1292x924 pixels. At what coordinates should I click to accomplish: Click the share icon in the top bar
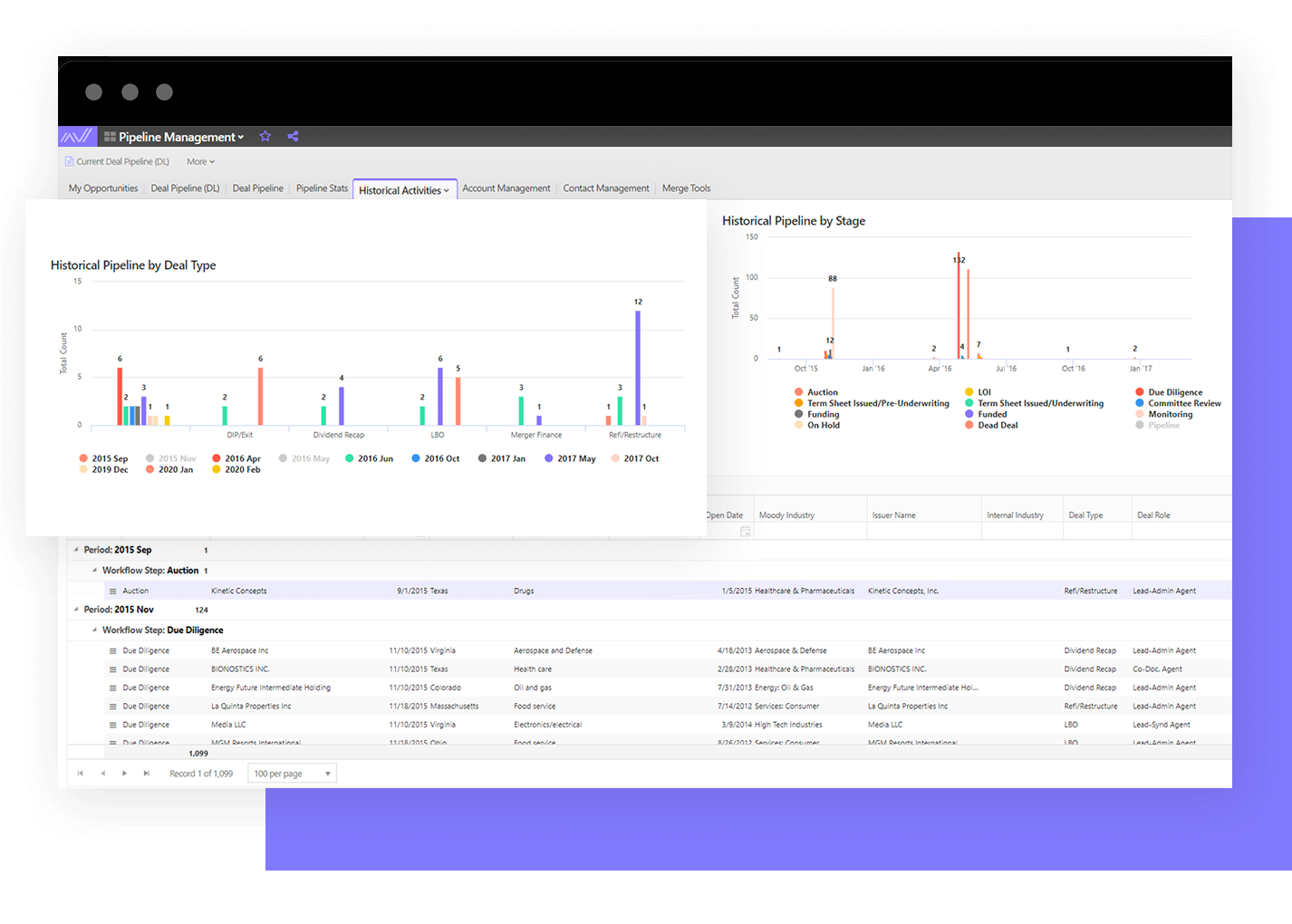pyautogui.click(x=293, y=136)
